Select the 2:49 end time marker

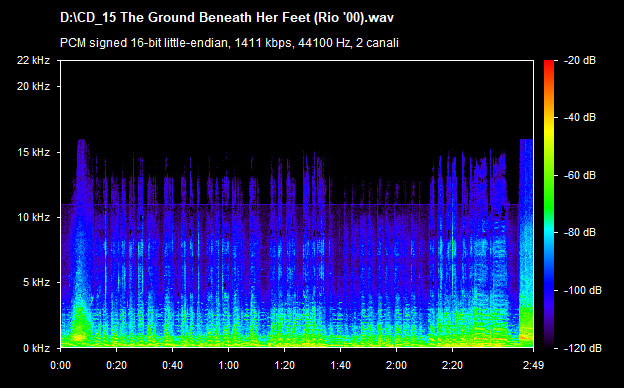[533, 365]
